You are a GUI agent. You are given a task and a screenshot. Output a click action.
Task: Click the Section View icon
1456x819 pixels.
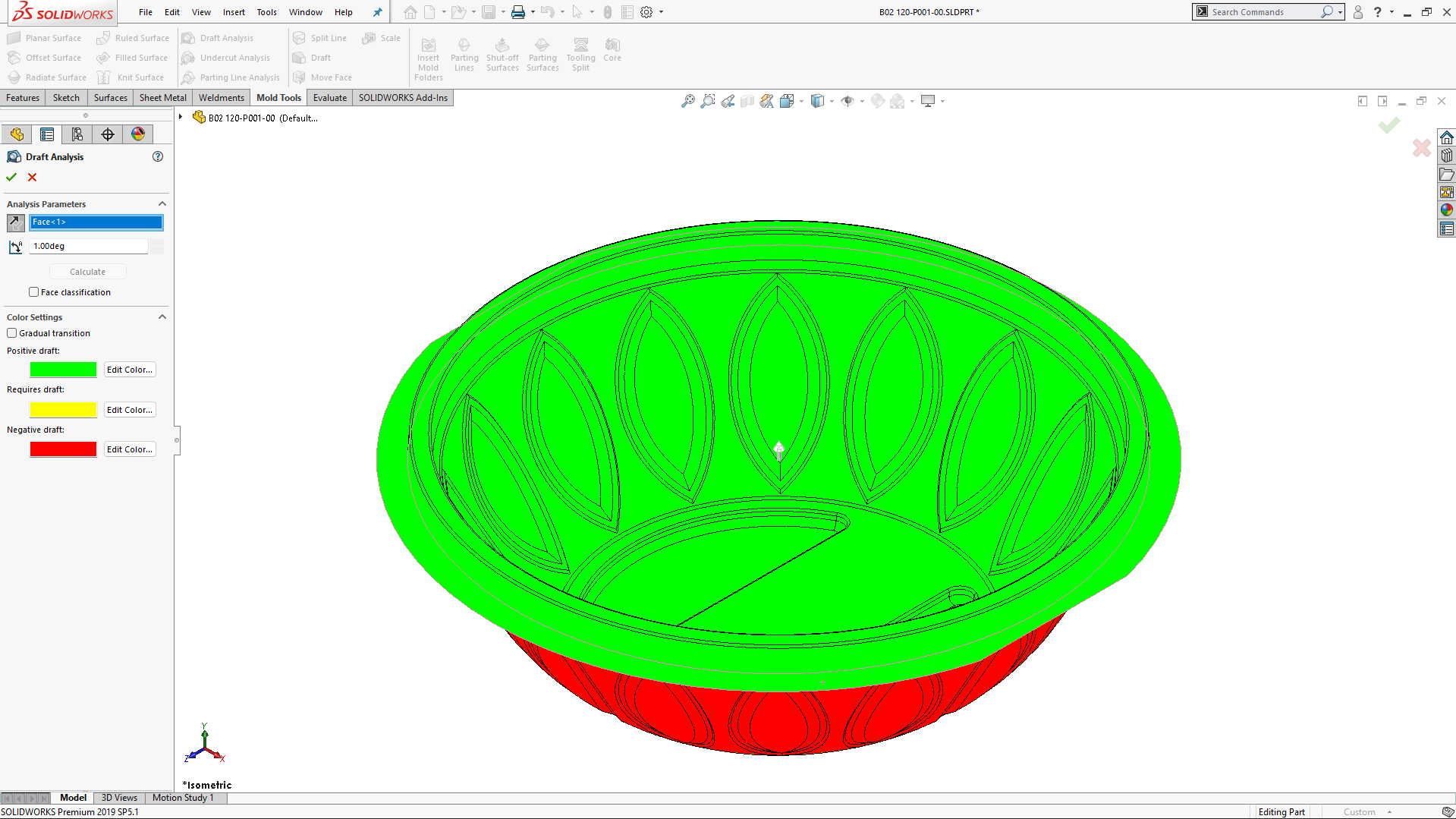tap(747, 101)
